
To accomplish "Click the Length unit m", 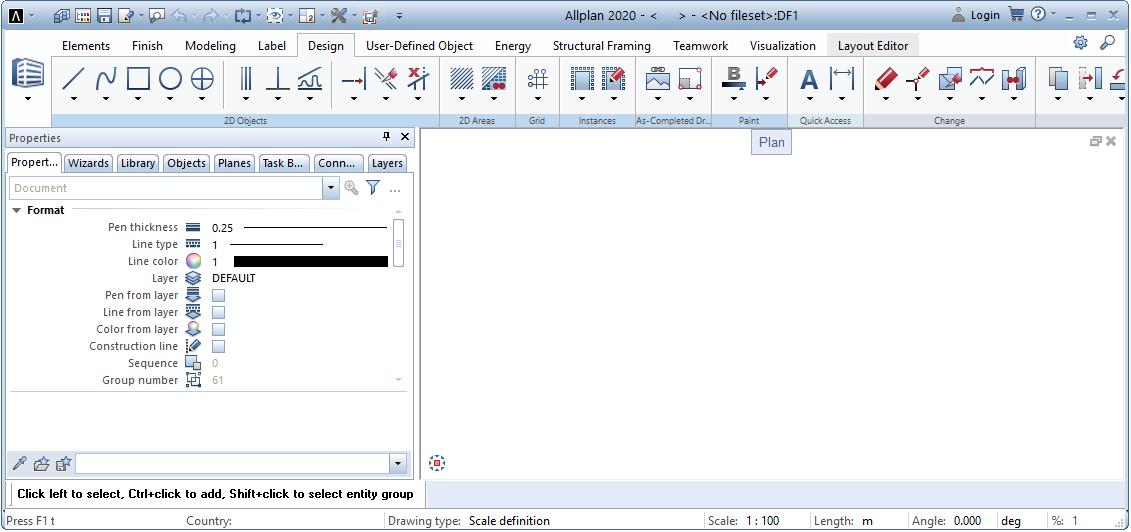I will (868, 520).
